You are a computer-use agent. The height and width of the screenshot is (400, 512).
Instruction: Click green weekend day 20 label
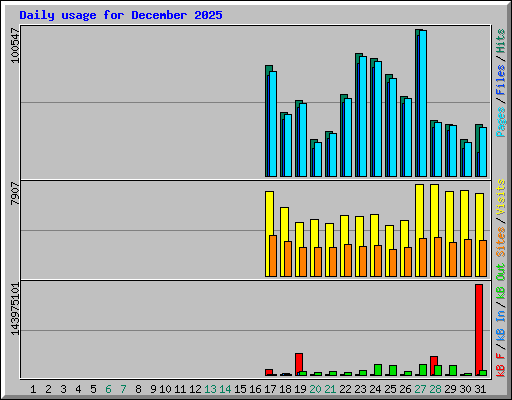[315, 389]
